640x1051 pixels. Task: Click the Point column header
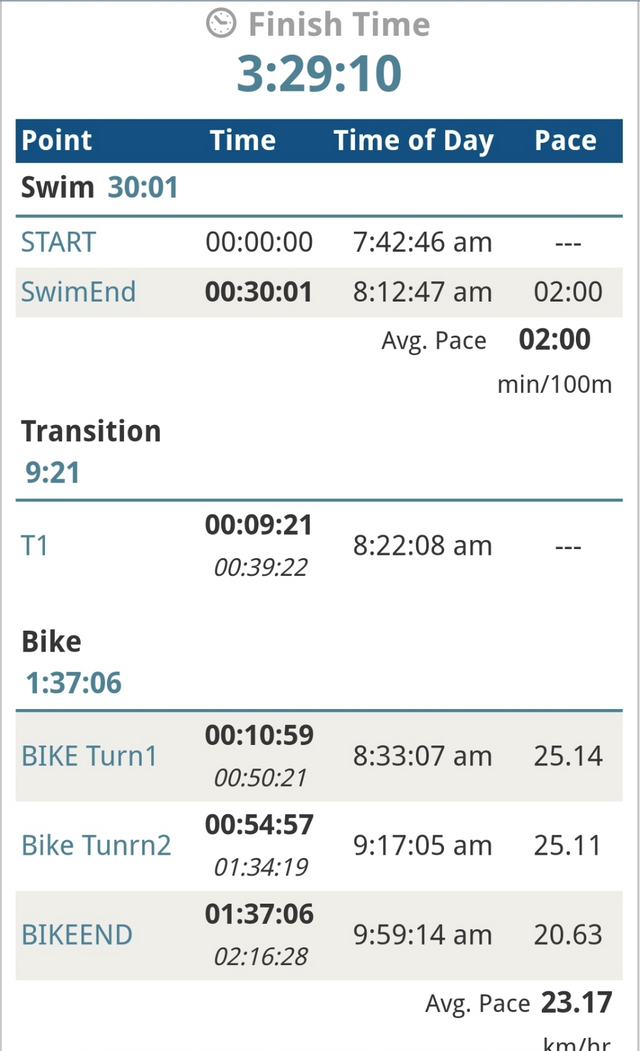pyautogui.click(x=57, y=141)
